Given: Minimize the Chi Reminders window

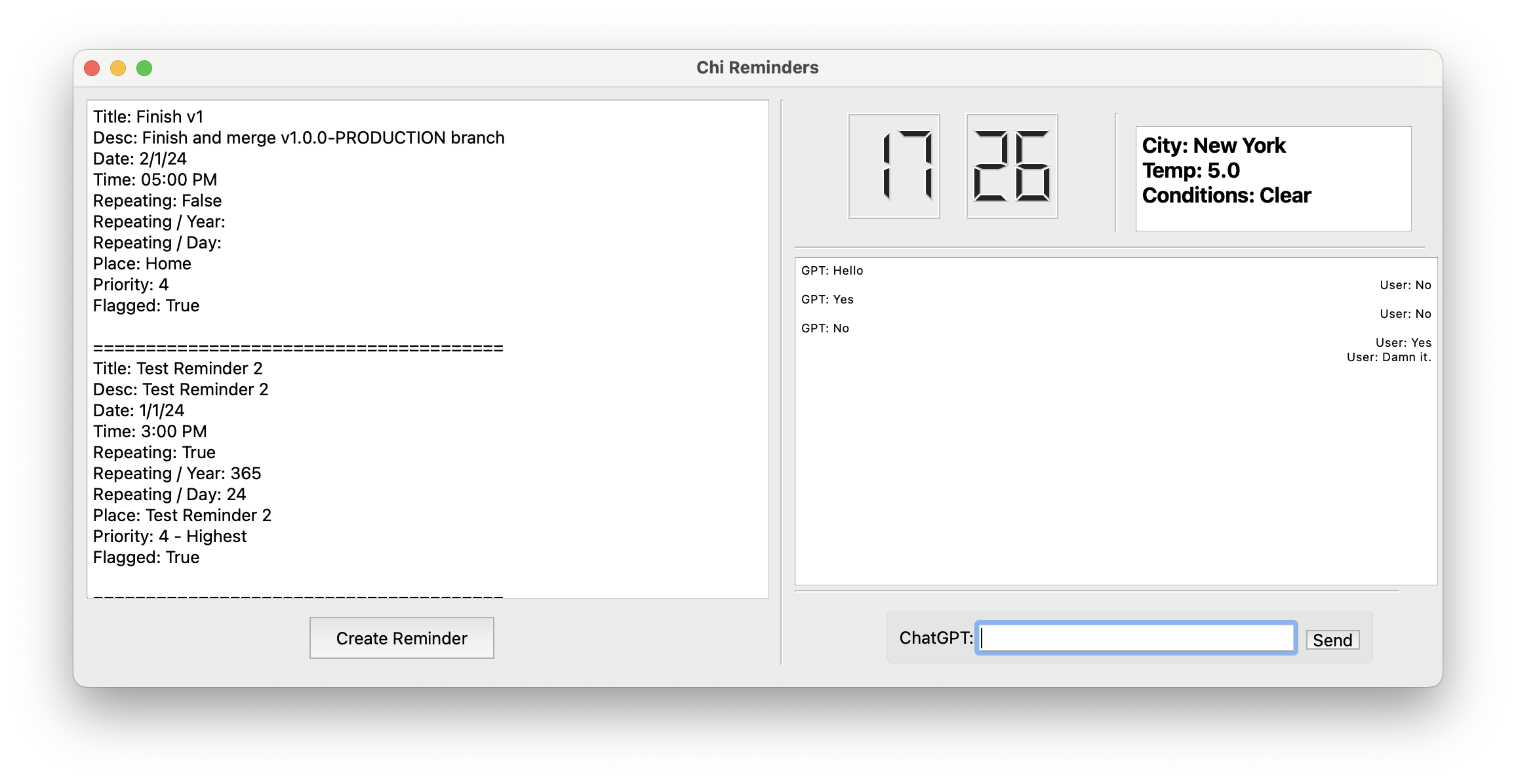Looking at the screenshot, I should coord(118,68).
